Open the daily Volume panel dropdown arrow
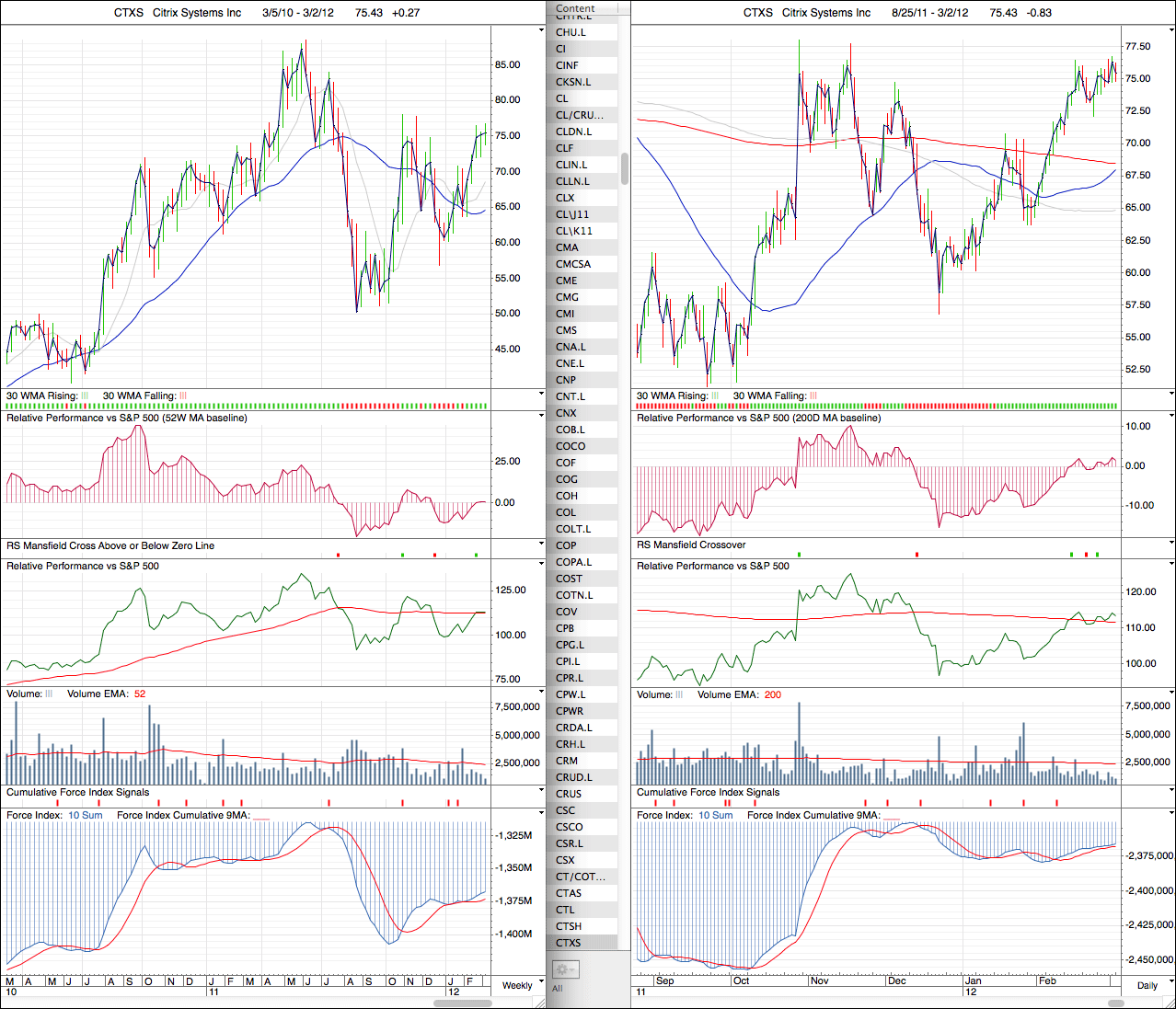The width and height of the screenshot is (1176, 1009). pos(1170,693)
